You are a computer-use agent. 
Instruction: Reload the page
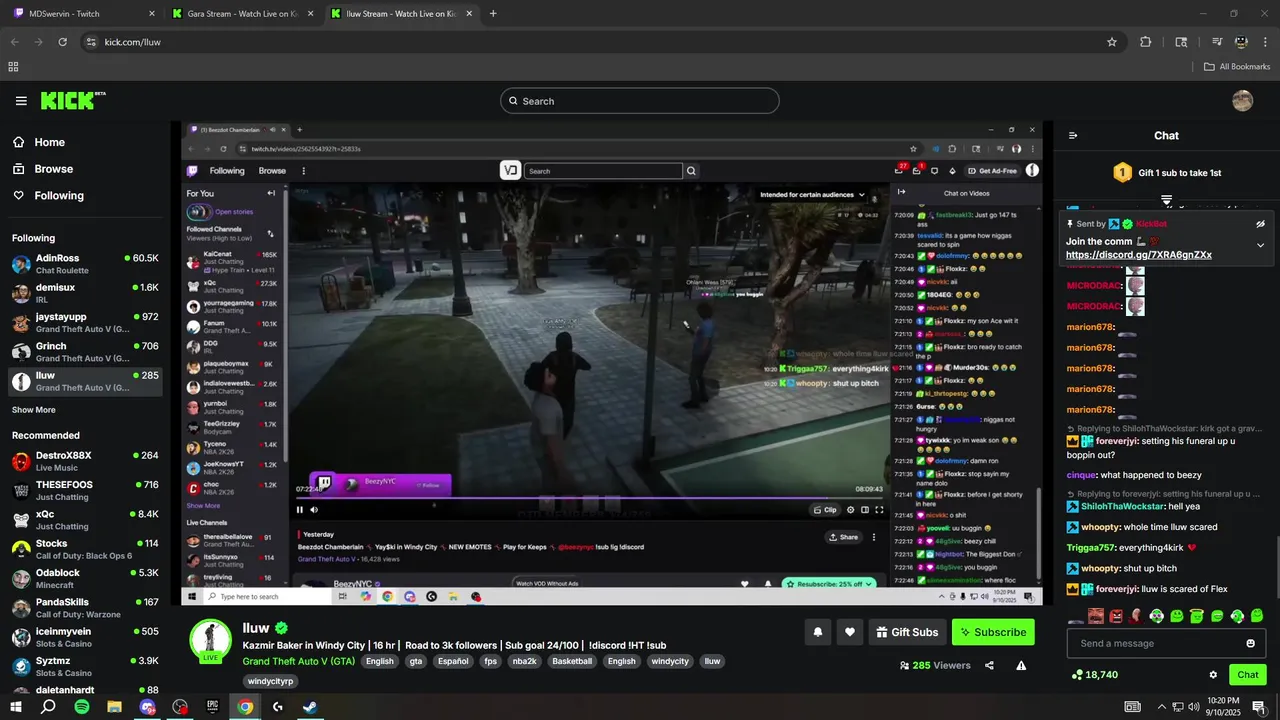[x=63, y=42]
